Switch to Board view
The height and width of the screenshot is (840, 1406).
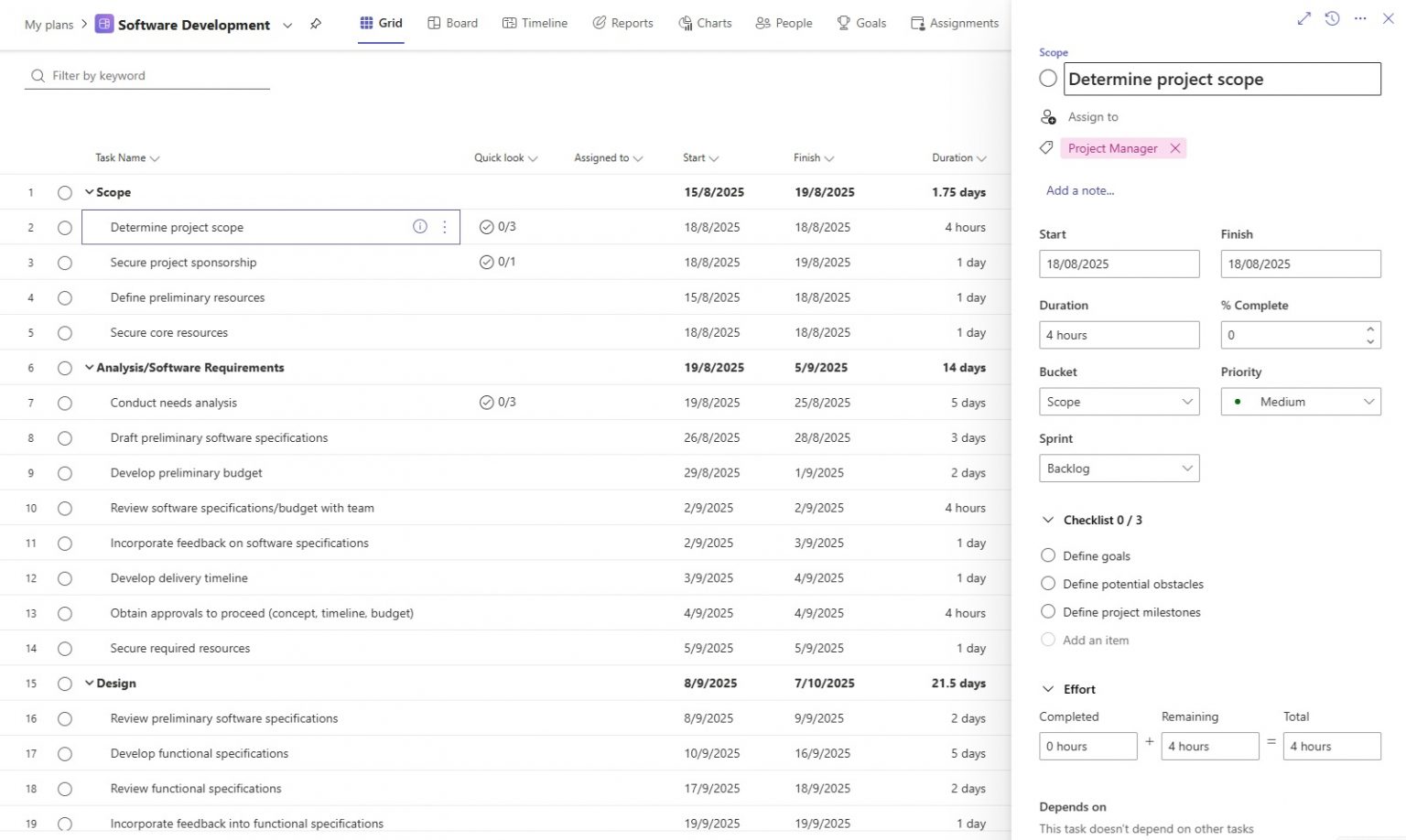[x=452, y=23]
